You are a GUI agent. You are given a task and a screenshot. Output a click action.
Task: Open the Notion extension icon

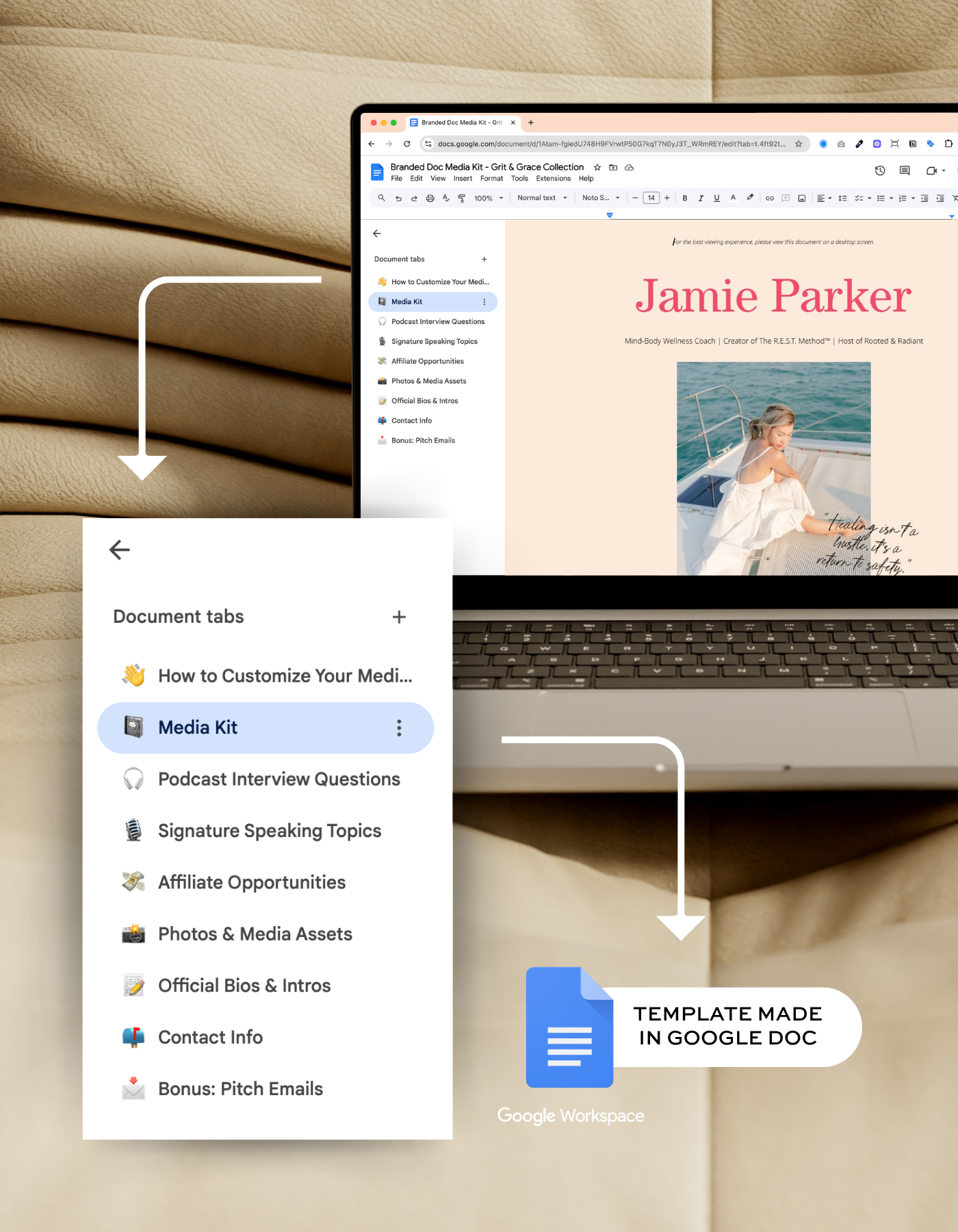(913, 144)
